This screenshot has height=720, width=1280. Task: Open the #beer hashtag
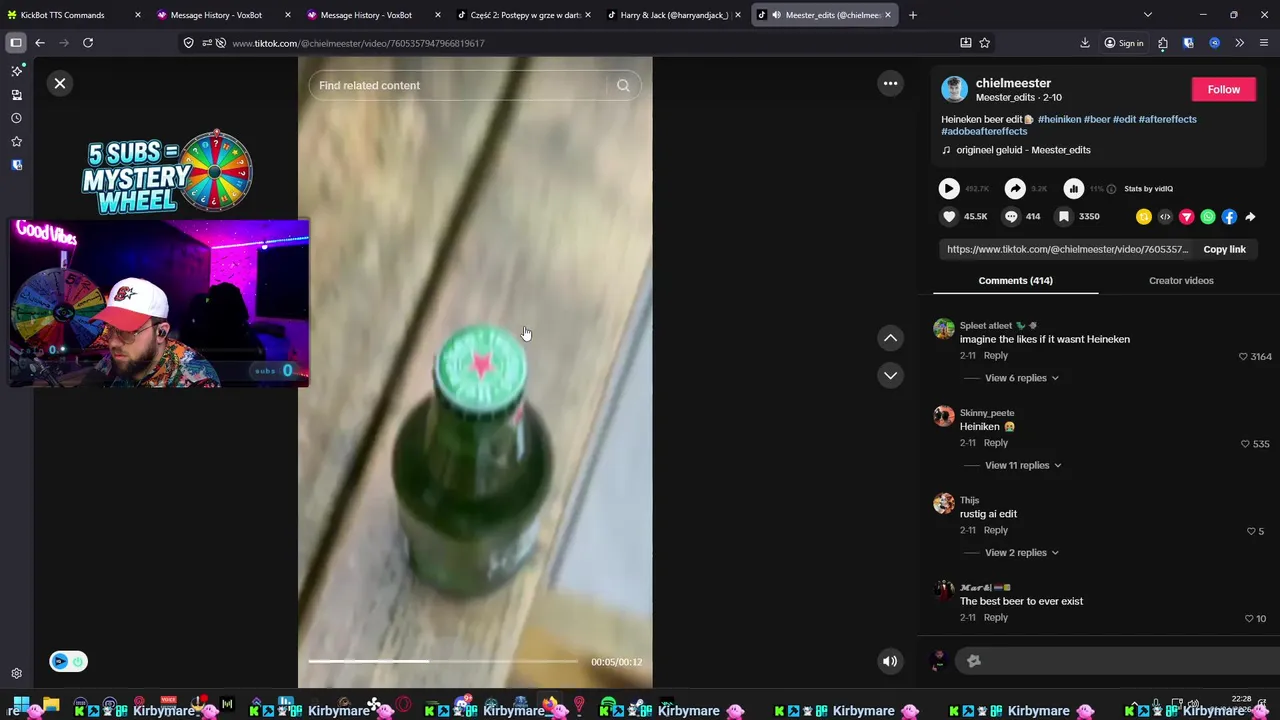point(1097,119)
